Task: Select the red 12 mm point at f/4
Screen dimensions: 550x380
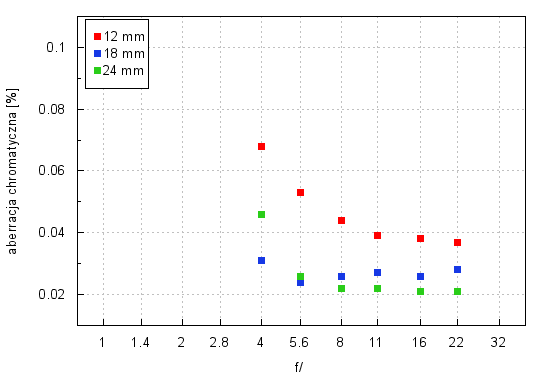Action: click(261, 146)
